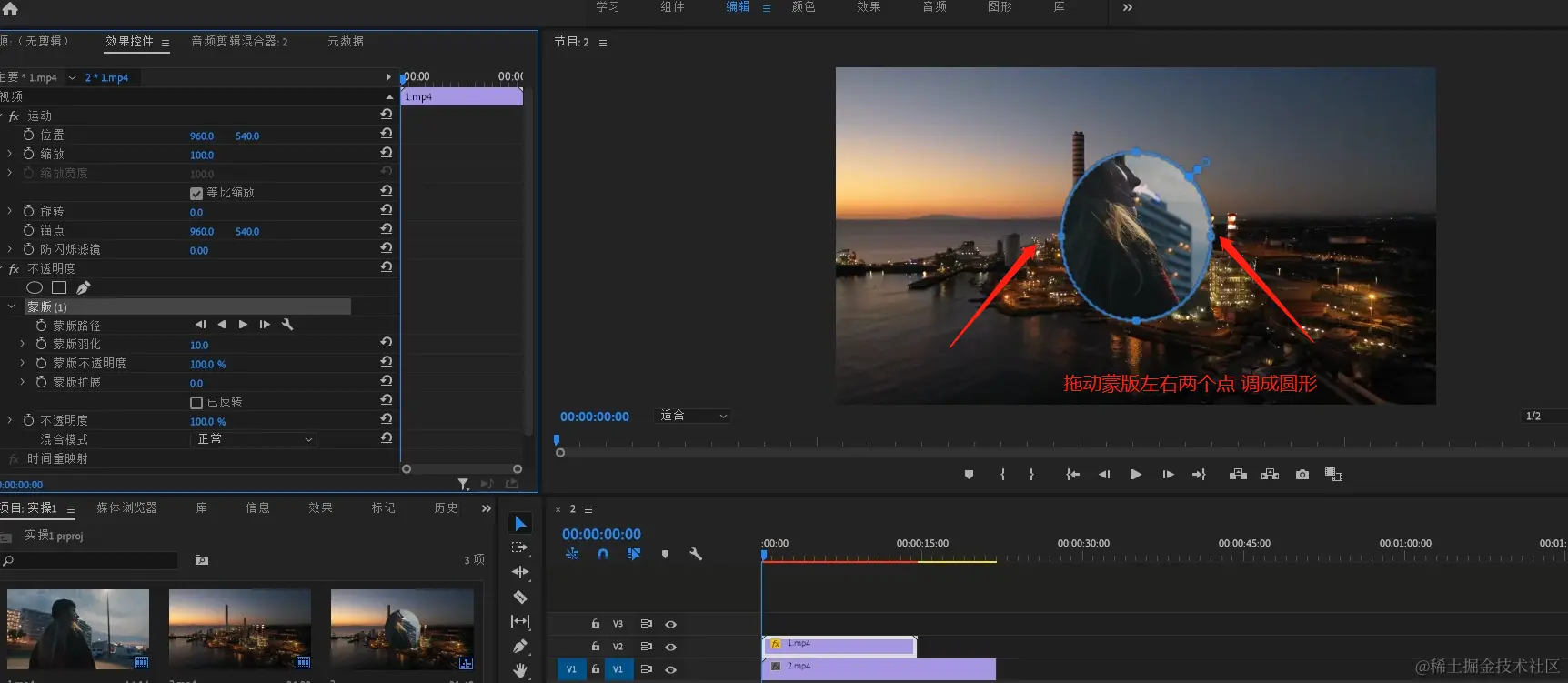The height and width of the screenshot is (683, 1568).
Task: Enable the 已反转 inverted checkbox
Action: pos(196,402)
